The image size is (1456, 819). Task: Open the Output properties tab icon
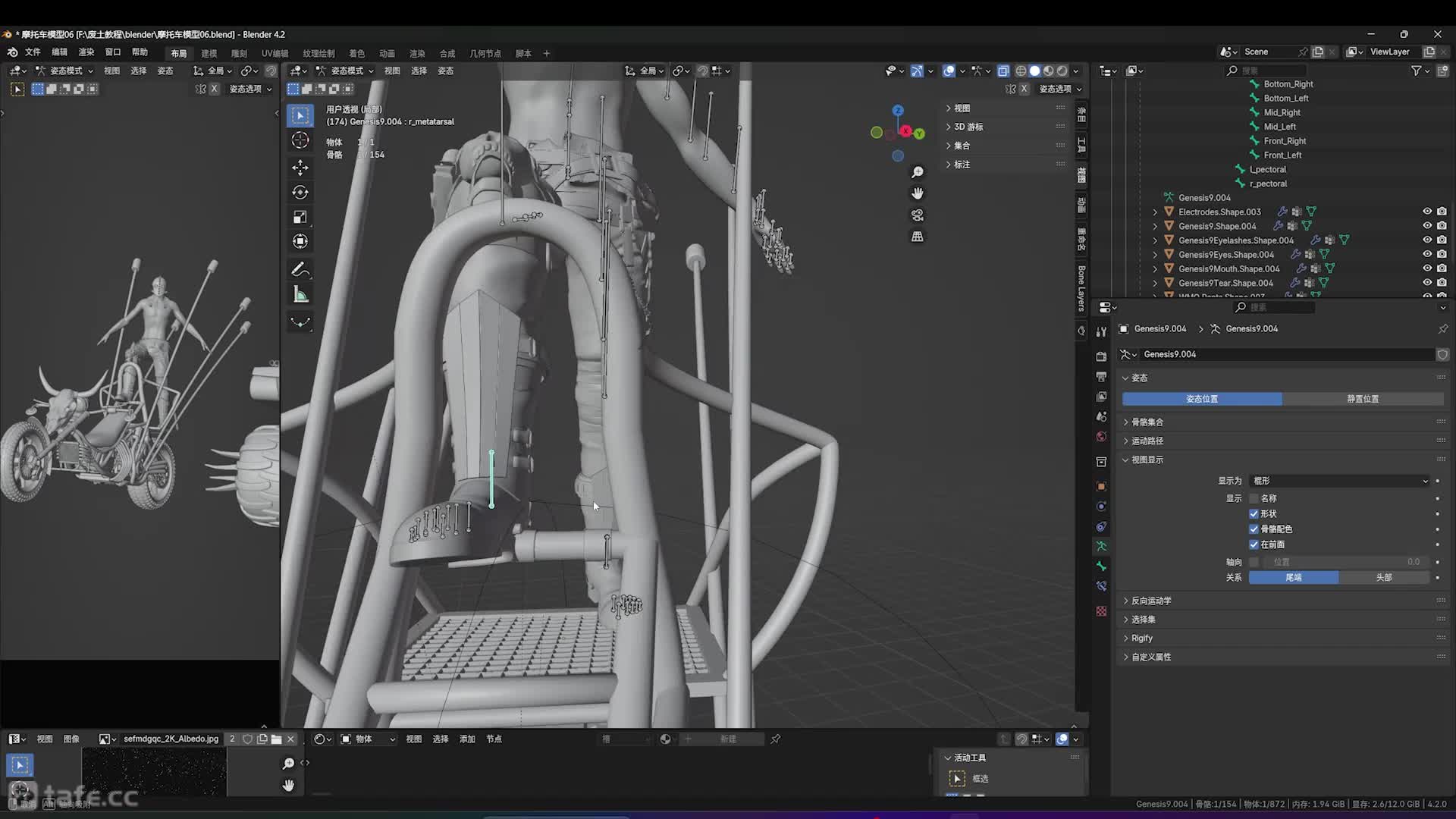tap(1101, 376)
